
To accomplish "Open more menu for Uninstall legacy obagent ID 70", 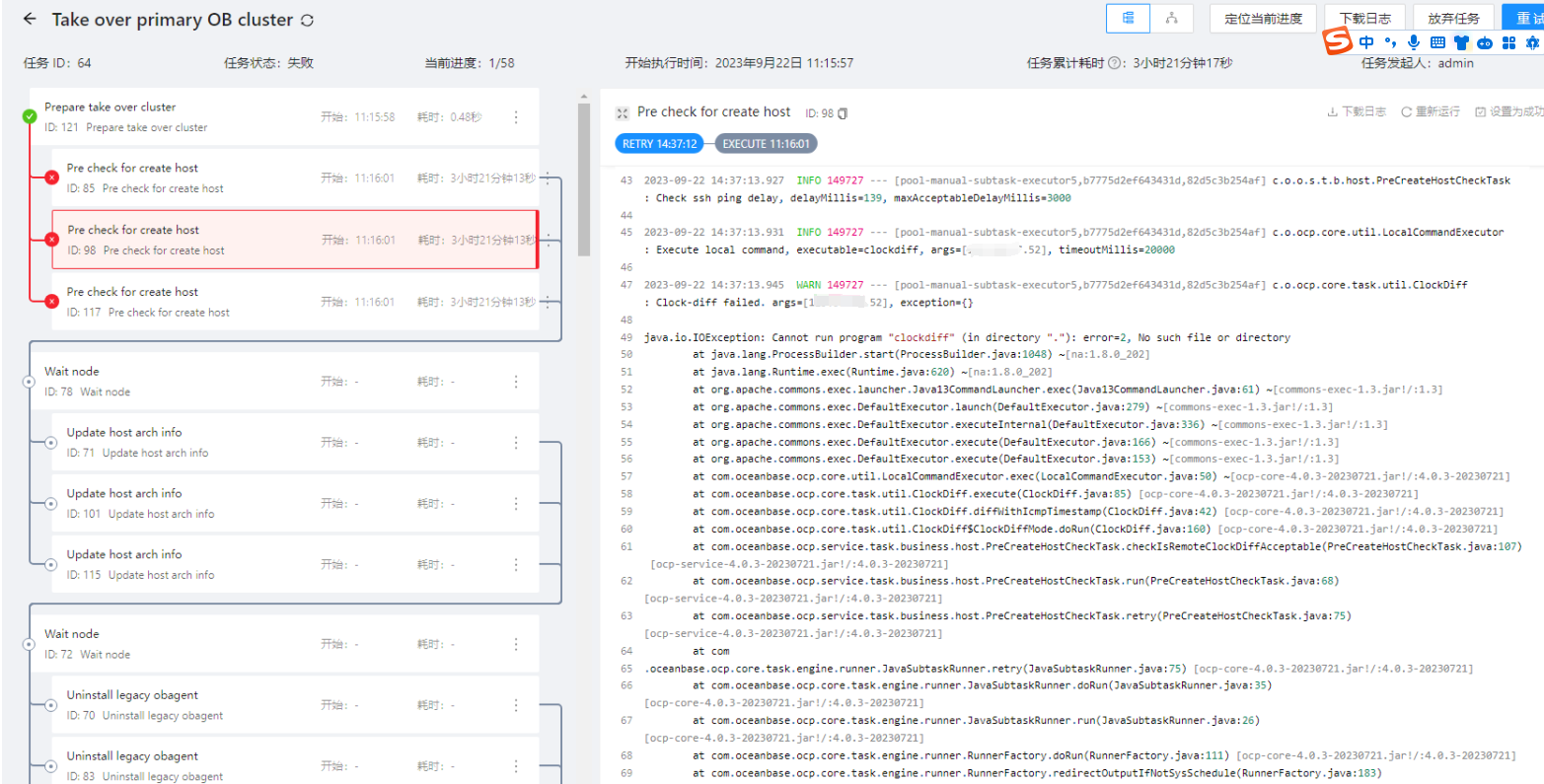I will (x=515, y=705).
